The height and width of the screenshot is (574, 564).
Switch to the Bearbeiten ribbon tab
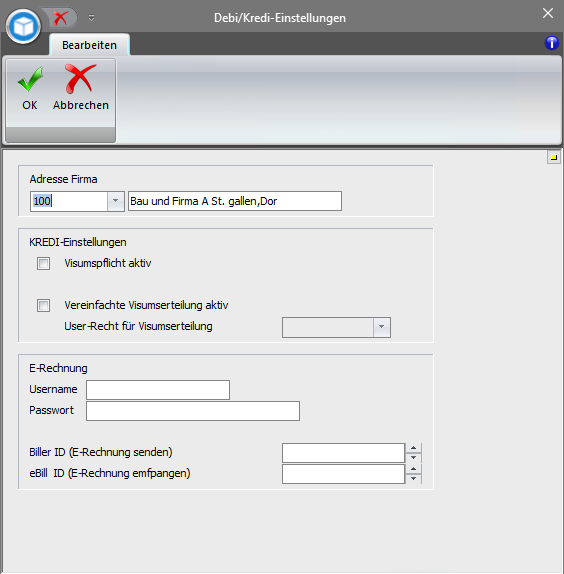point(89,45)
